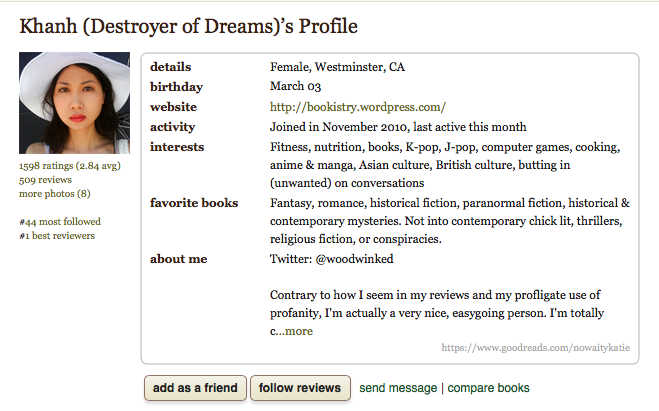Open more photos (8) link
659x411 pixels.
tap(55, 194)
